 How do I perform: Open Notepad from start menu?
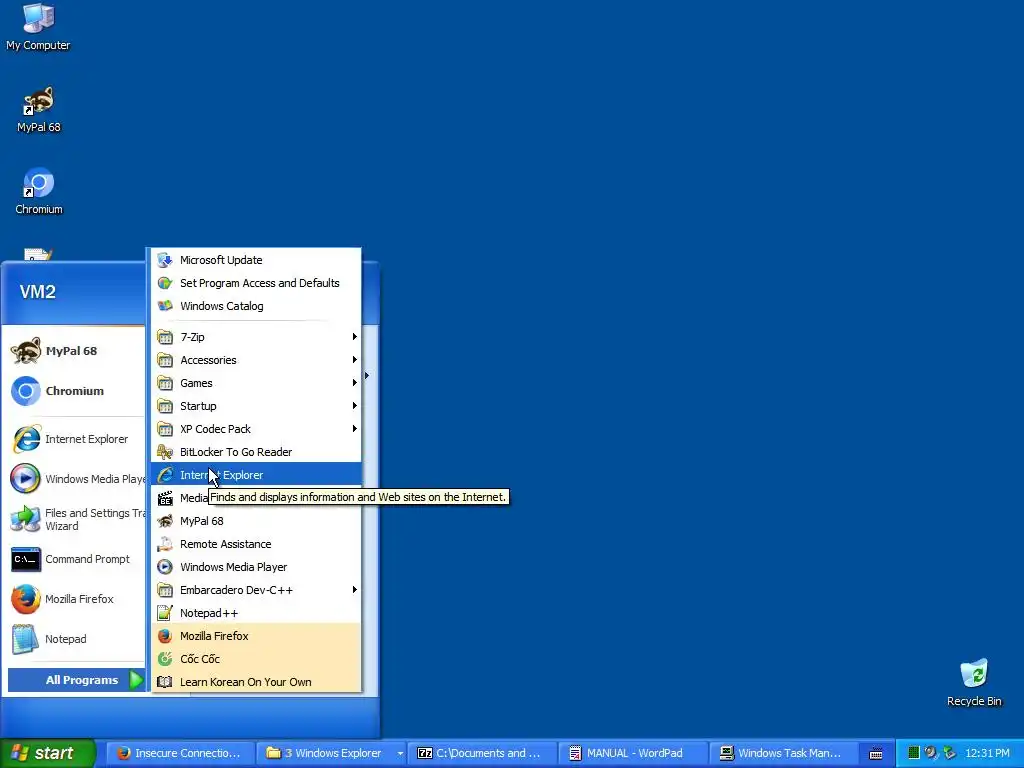tap(76, 639)
